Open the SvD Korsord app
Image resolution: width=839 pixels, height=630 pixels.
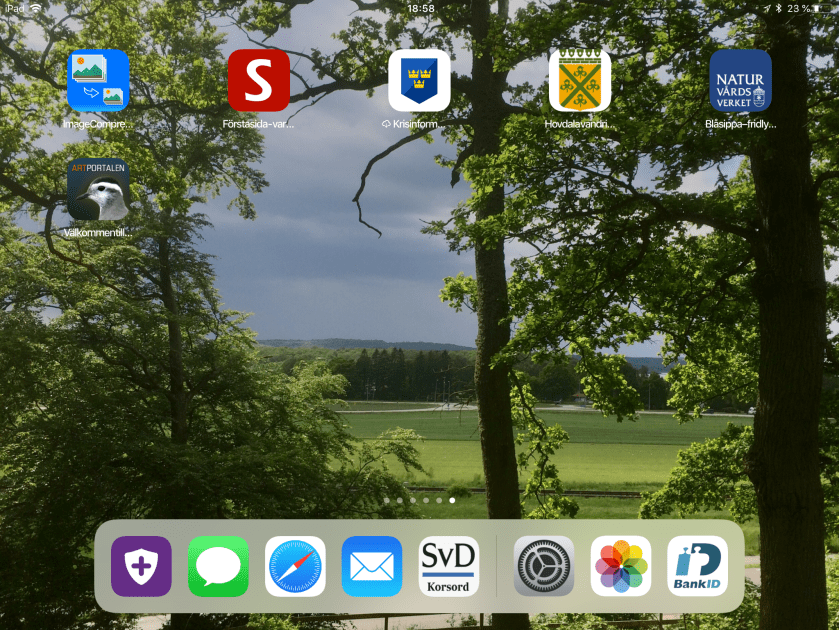pyautogui.click(x=449, y=566)
